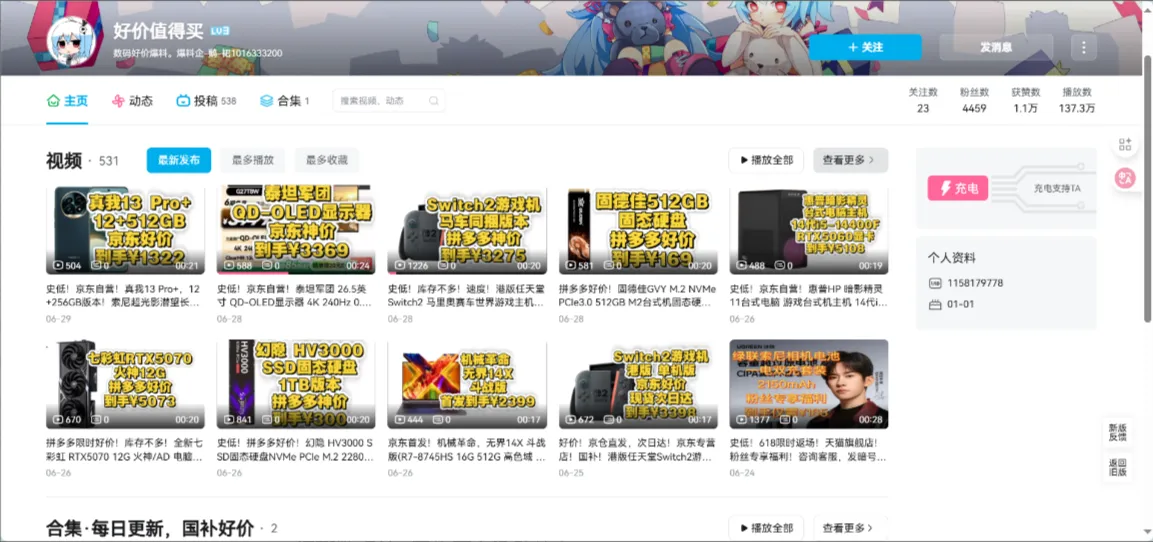Open the 七彩虹RTX5070 video thumbnail

point(125,384)
